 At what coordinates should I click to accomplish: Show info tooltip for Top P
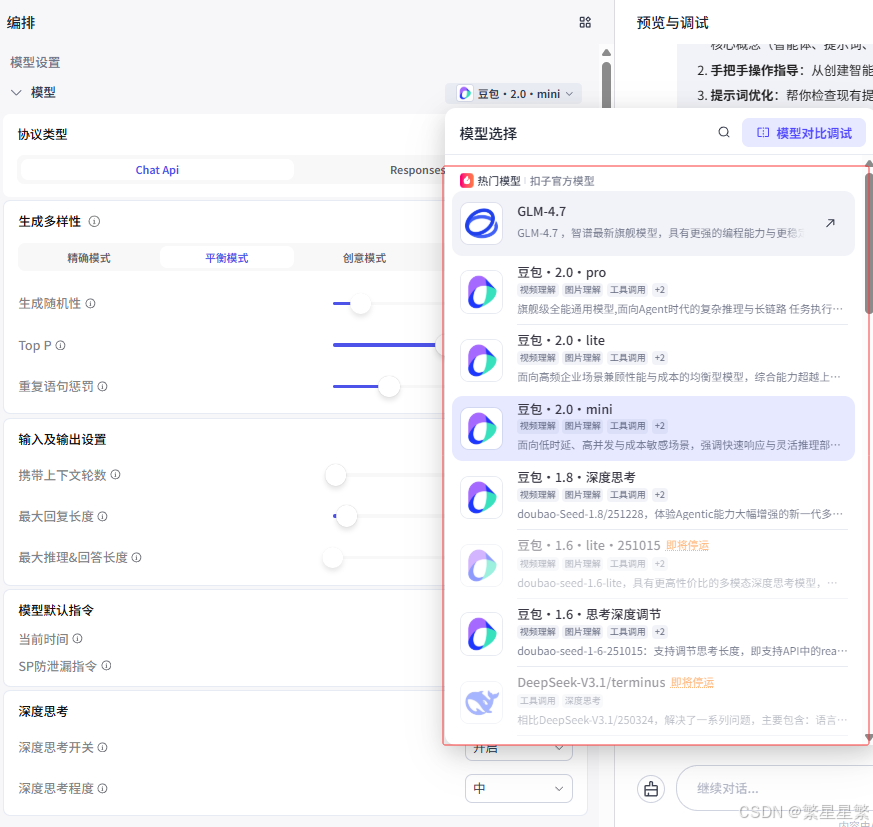(x=60, y=345)
